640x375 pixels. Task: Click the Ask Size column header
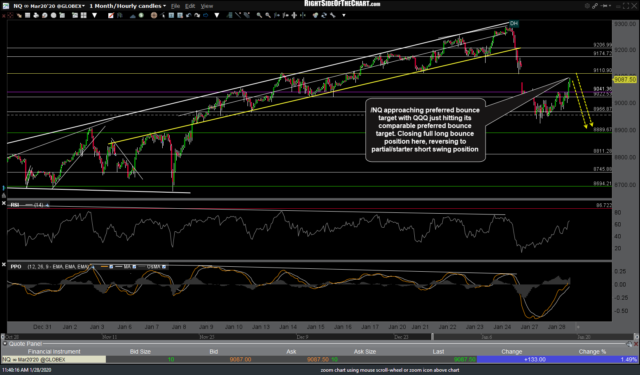pos(365,351)
